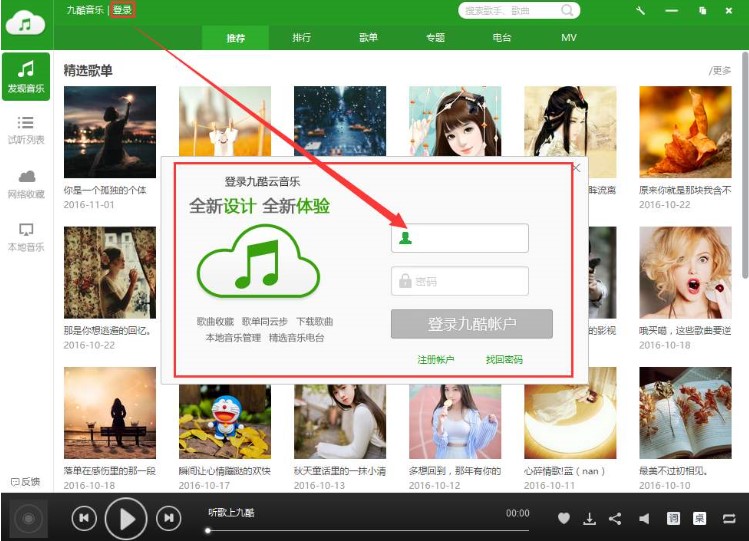The image size is (749, 541).
Task: Open the Doraemon playlist thumbnail
Action: (x=225, y=422)
